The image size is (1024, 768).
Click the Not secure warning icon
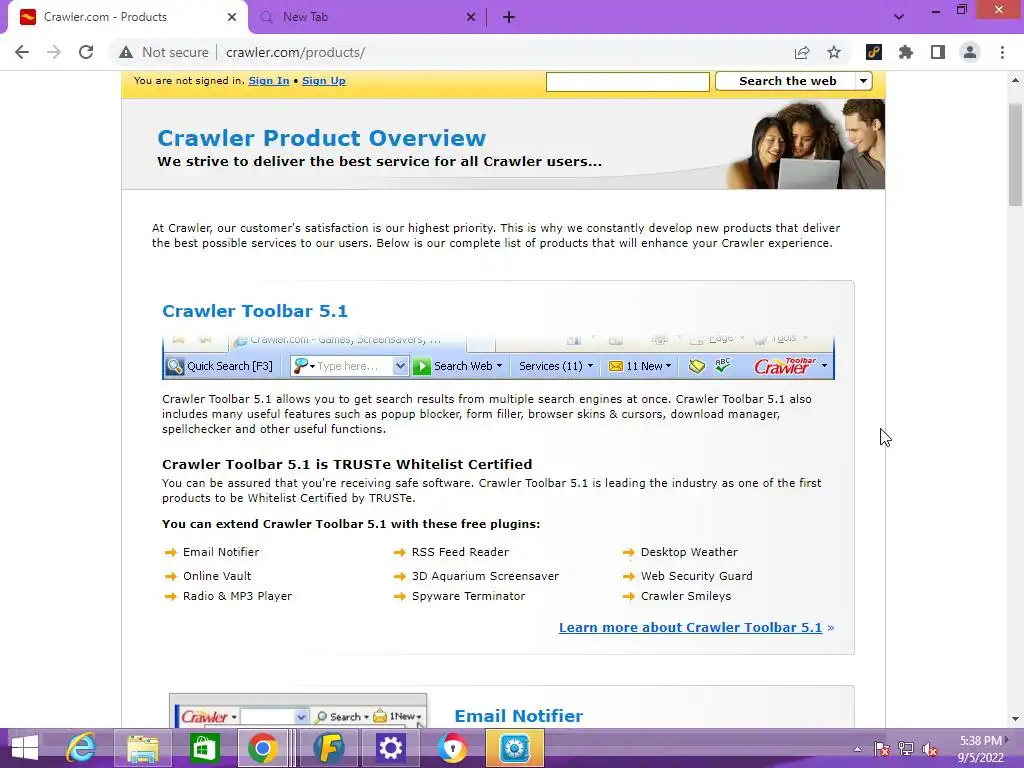[x=126, y=52]
